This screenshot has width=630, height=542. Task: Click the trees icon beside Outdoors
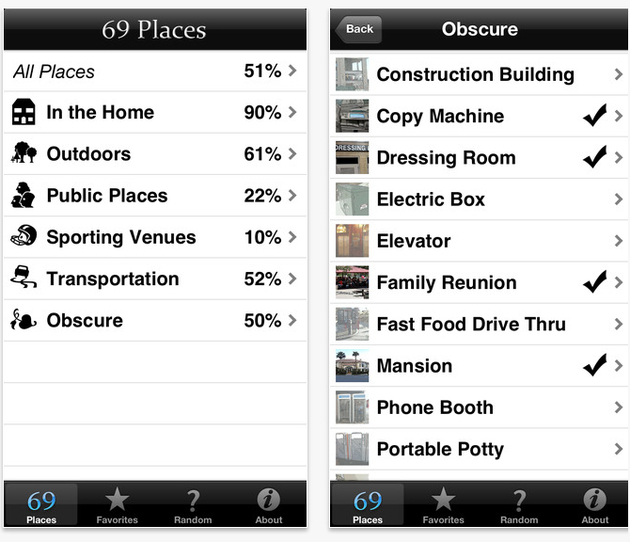[x=23, y=154]
